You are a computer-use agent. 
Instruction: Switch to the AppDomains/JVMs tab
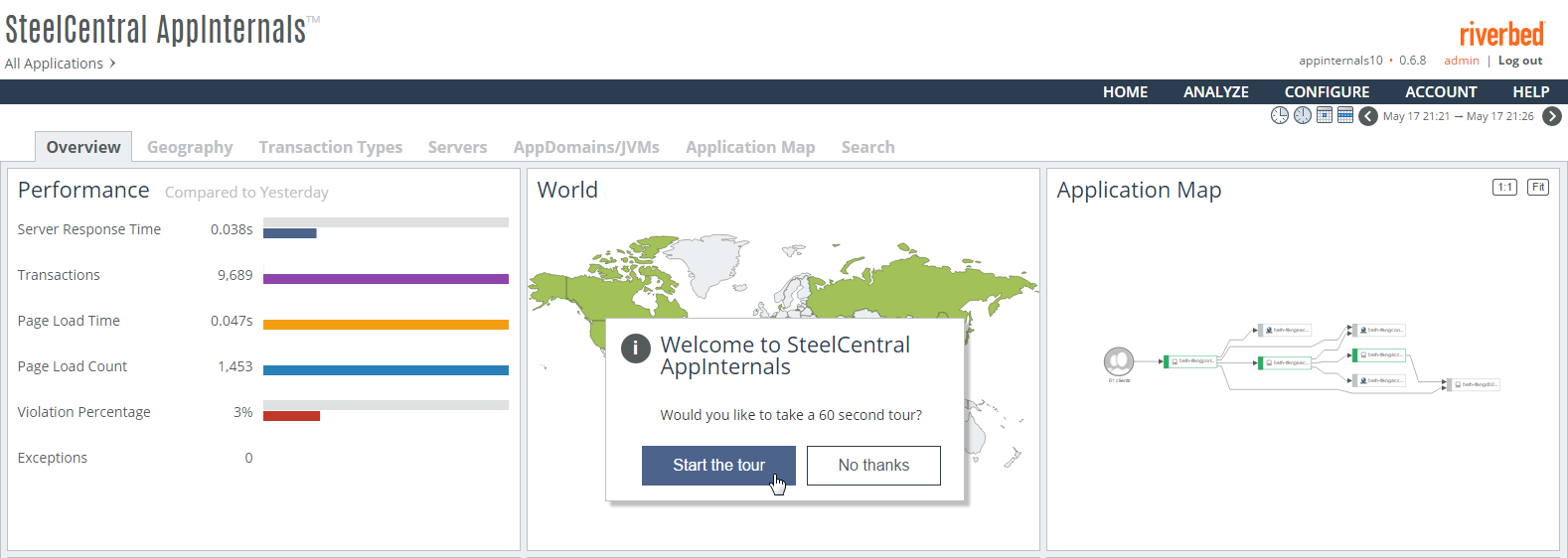click(586, 147)
